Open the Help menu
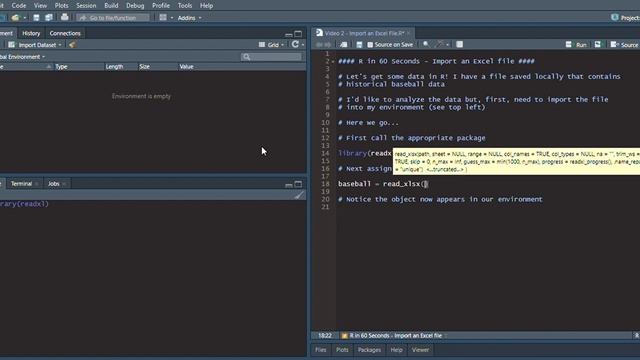640x360 pixels. pyautogui.click(x=207, y=6)
